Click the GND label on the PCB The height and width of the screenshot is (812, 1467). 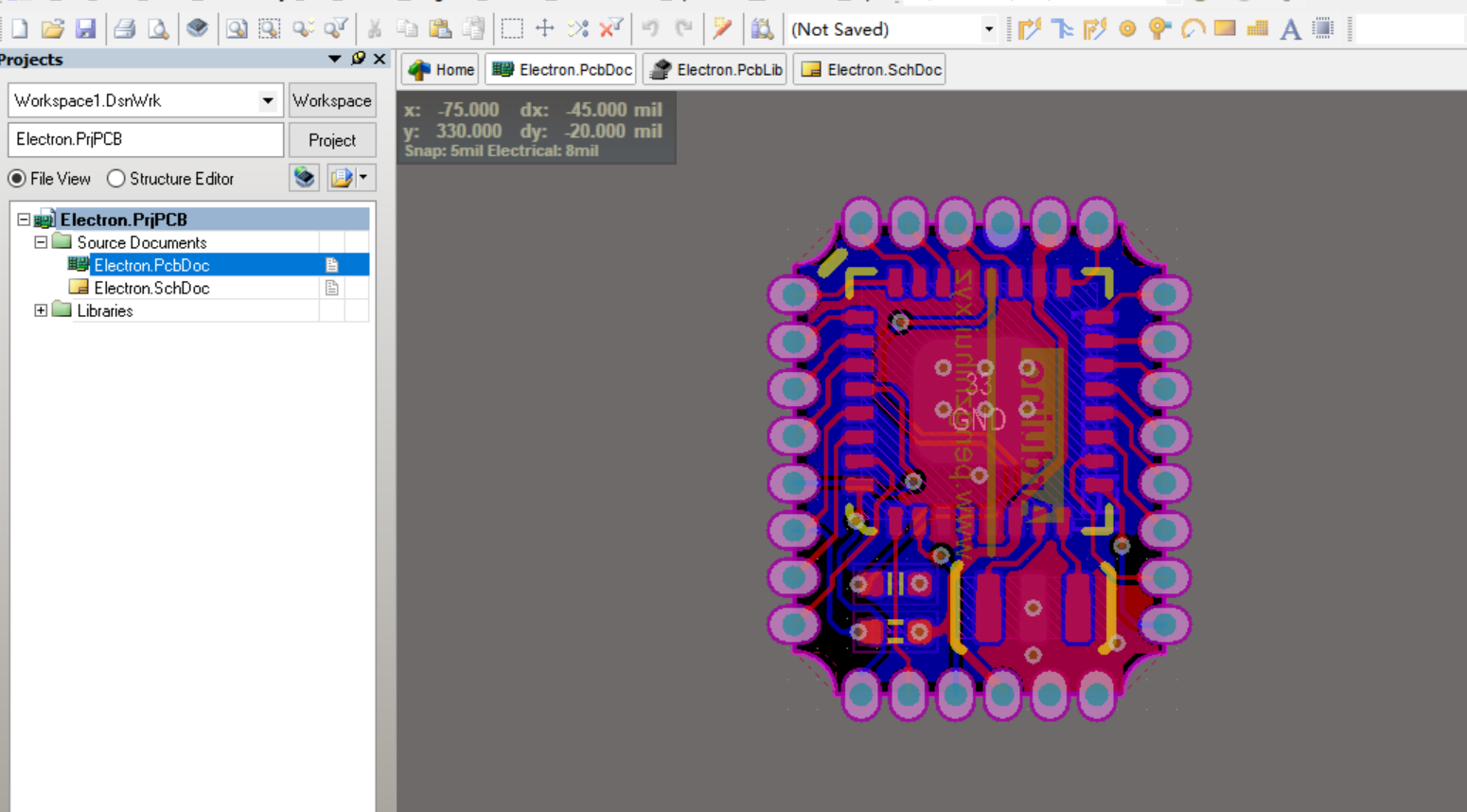pos(978,420)
